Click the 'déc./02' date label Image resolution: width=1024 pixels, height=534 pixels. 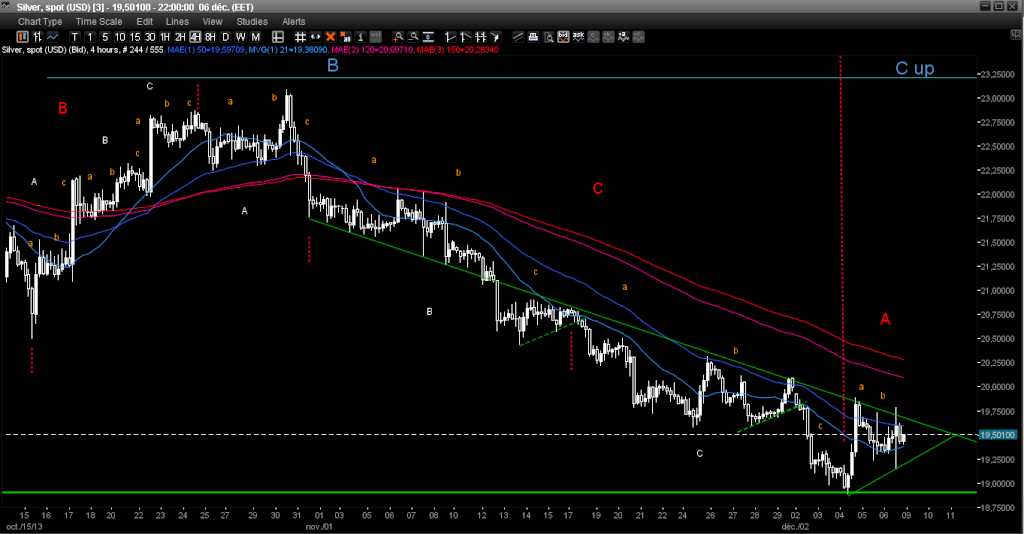click(x=795, y=526)
